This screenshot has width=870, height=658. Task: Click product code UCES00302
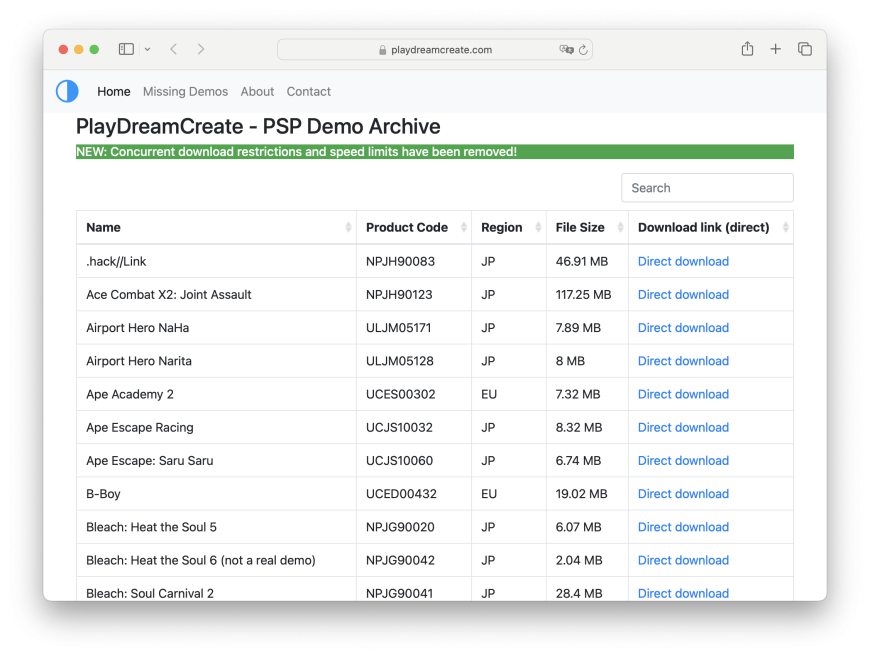401,394
